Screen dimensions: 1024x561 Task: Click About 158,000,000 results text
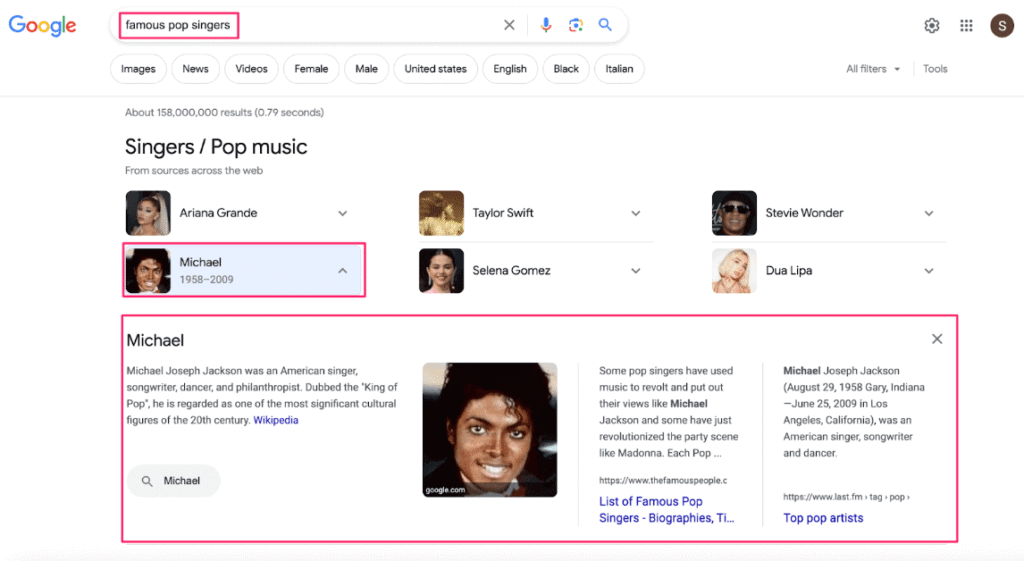(x=225, y=112)
